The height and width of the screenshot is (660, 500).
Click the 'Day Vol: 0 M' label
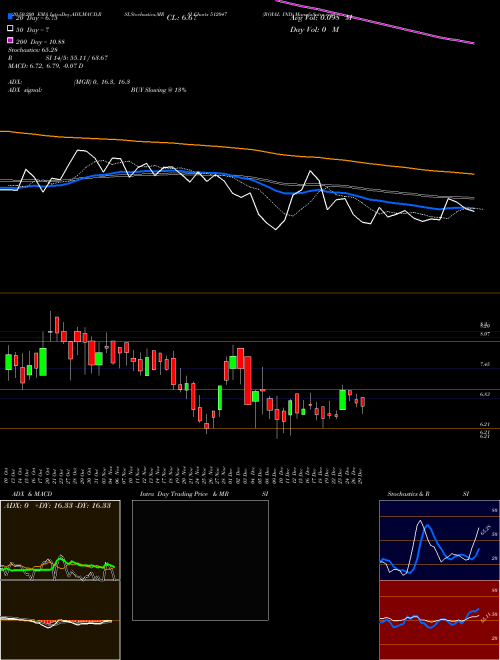314,30
